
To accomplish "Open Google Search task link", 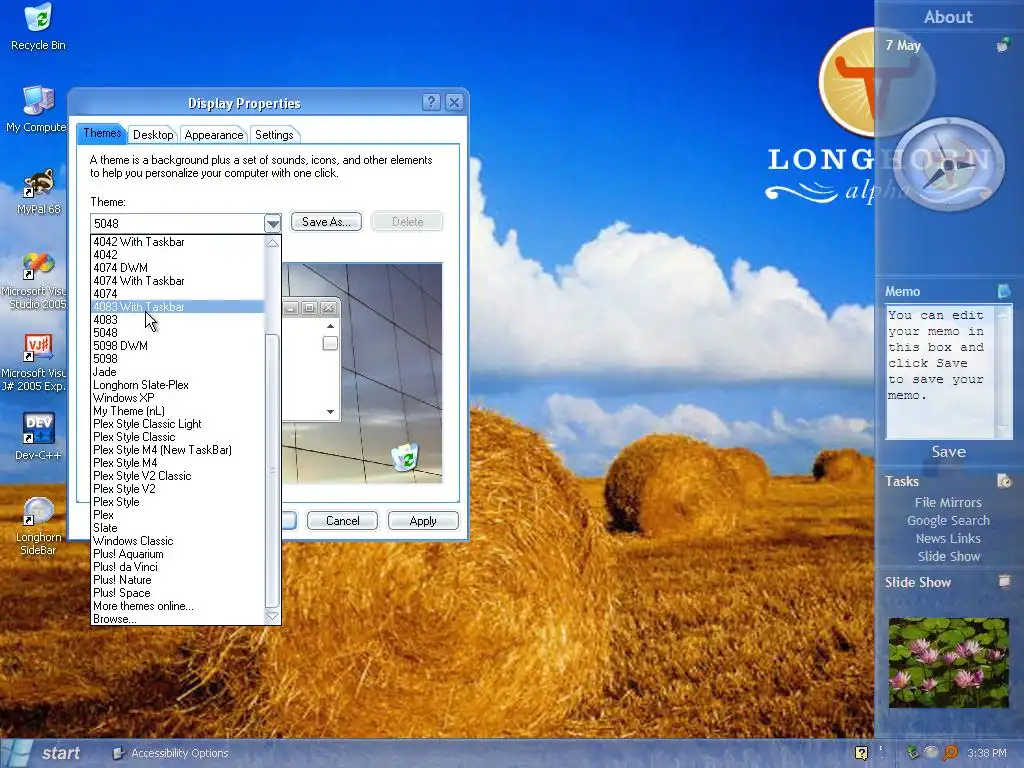I will [x=948, y=520].
